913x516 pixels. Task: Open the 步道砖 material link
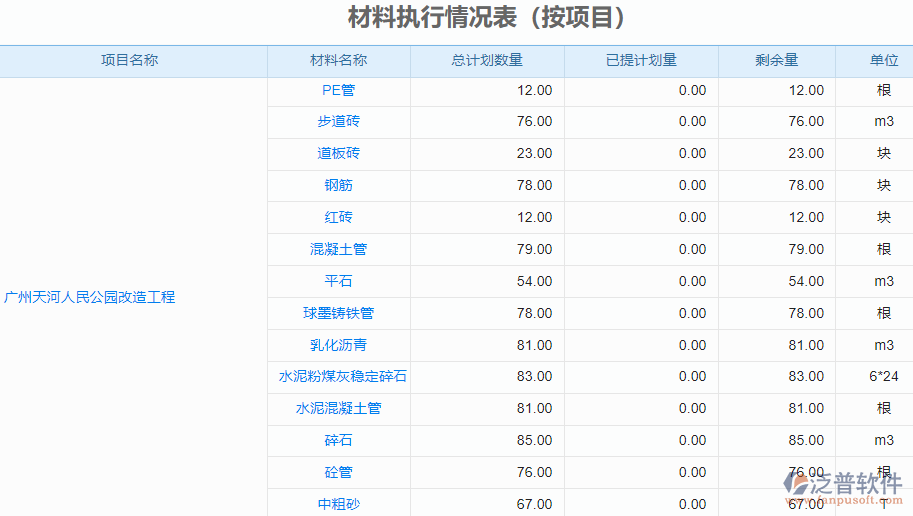pyautogui.click(x=338, y=121)
